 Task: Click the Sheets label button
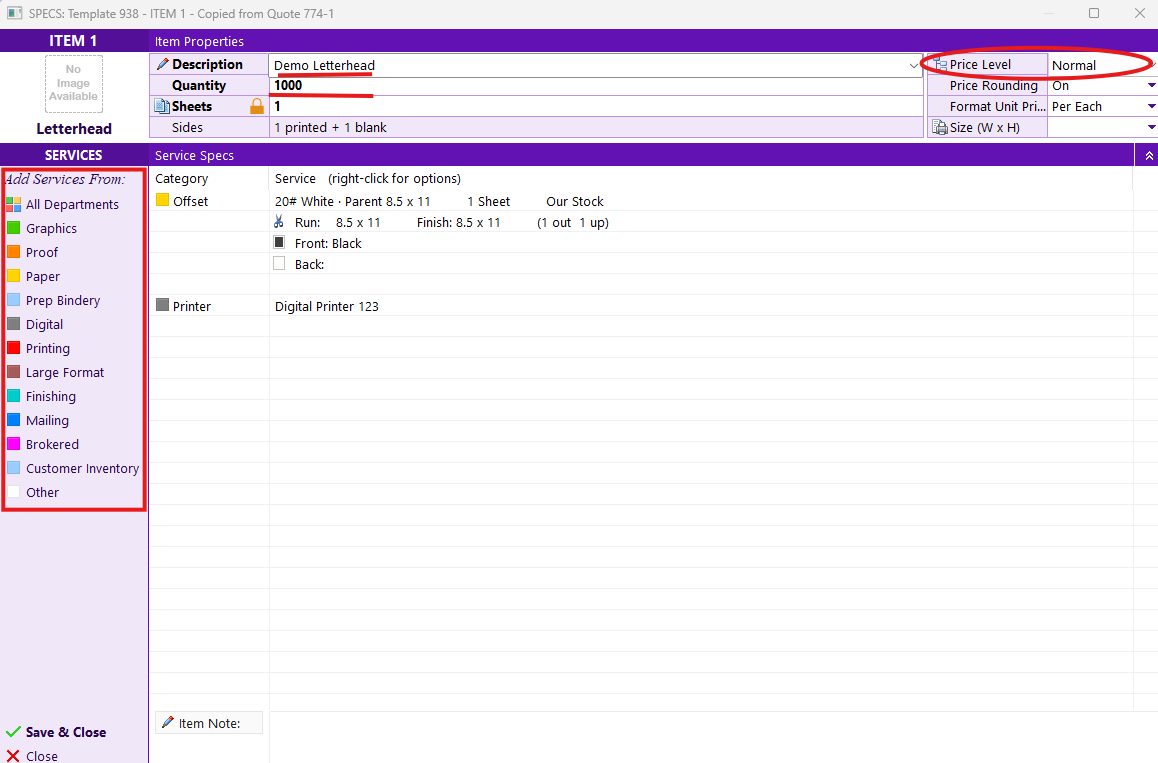(191, 106)
